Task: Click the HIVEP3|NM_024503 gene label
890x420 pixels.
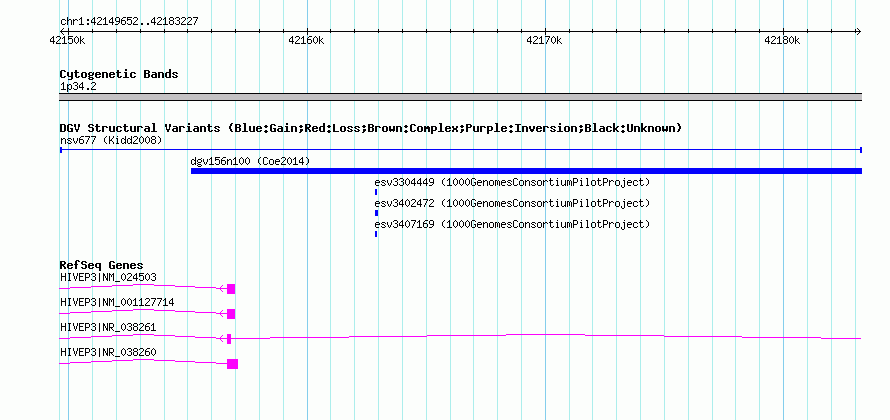Action: (x=108, y=278)
